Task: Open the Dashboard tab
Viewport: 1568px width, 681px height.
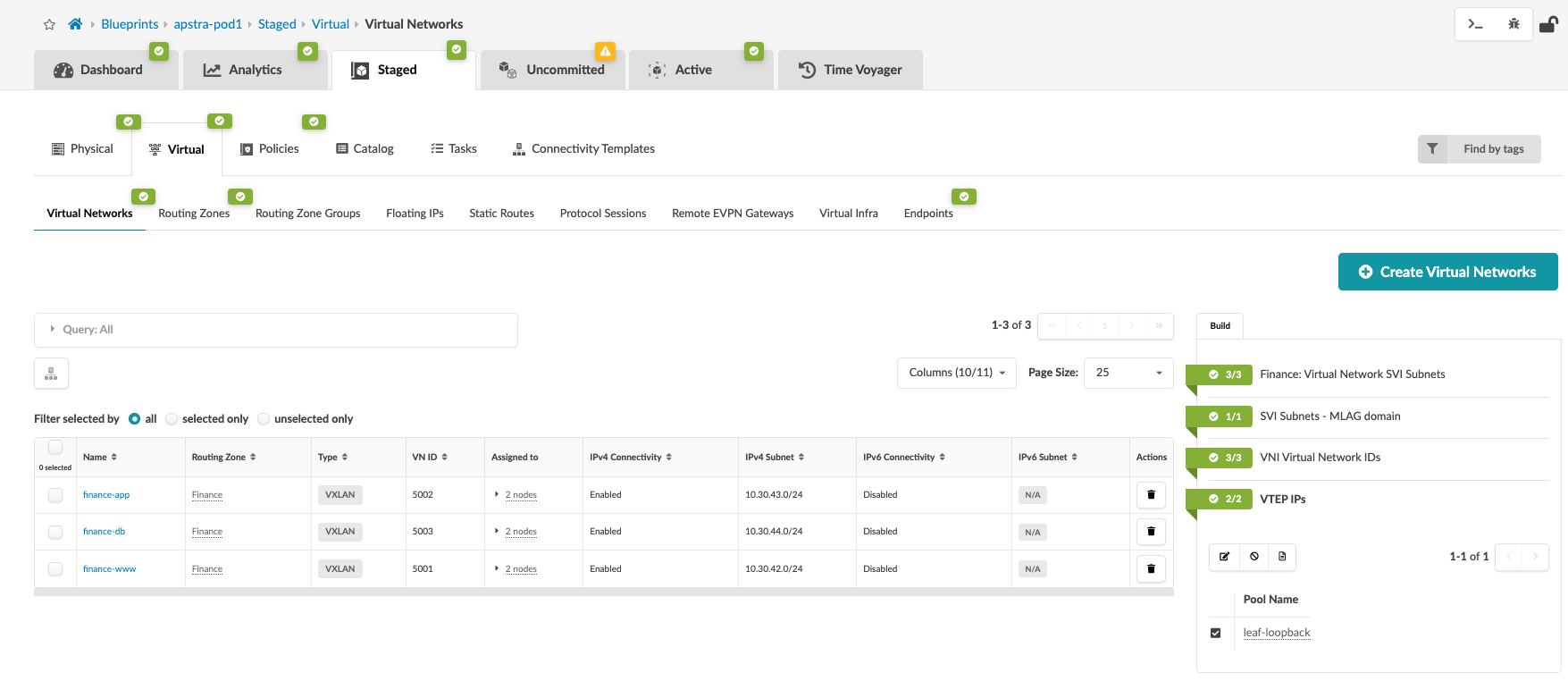Action: (x=106, y=70)
